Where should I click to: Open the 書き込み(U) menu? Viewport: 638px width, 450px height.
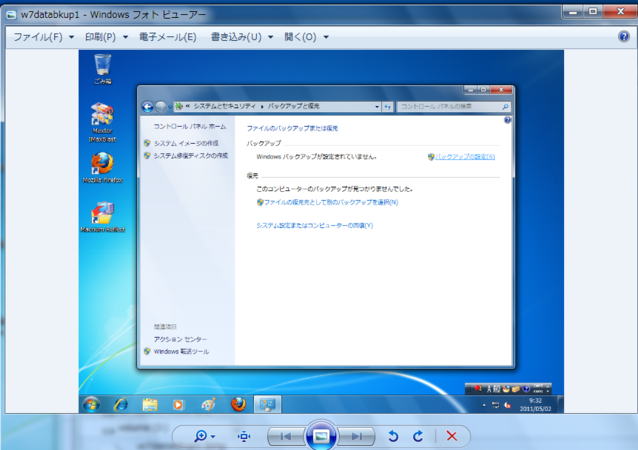point(236,37)
